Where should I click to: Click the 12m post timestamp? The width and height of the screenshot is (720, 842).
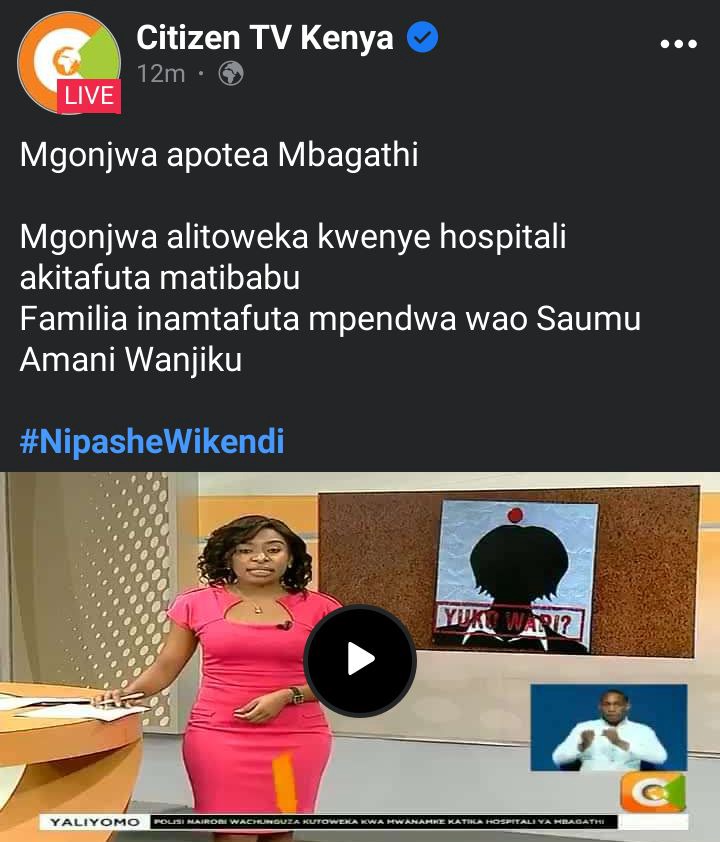point(161,74)
